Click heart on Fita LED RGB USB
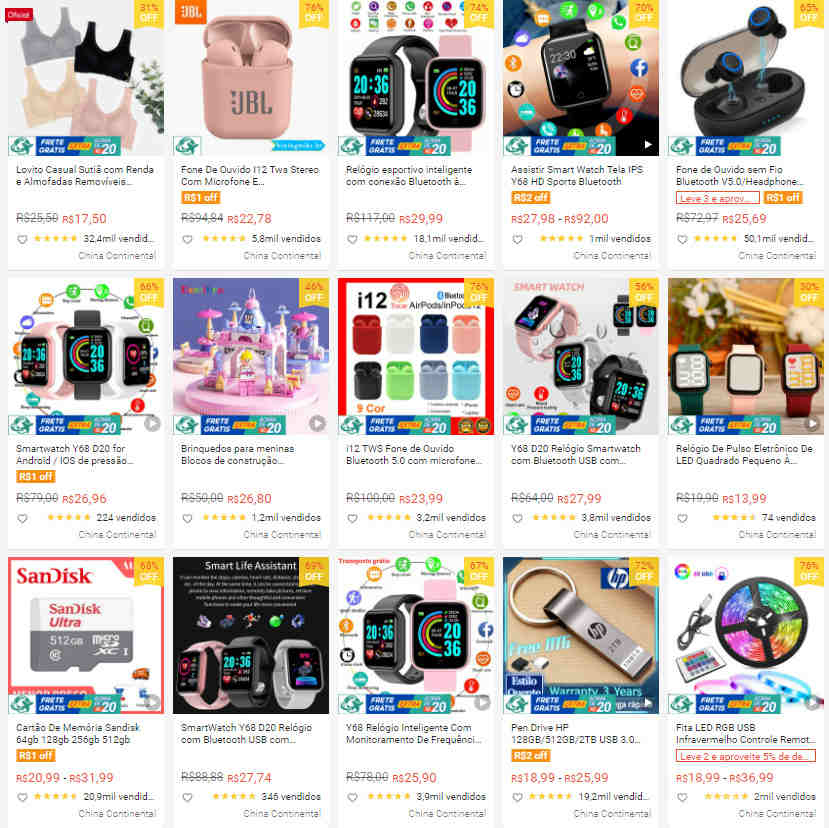829x828 pixels. pos(682,797)
